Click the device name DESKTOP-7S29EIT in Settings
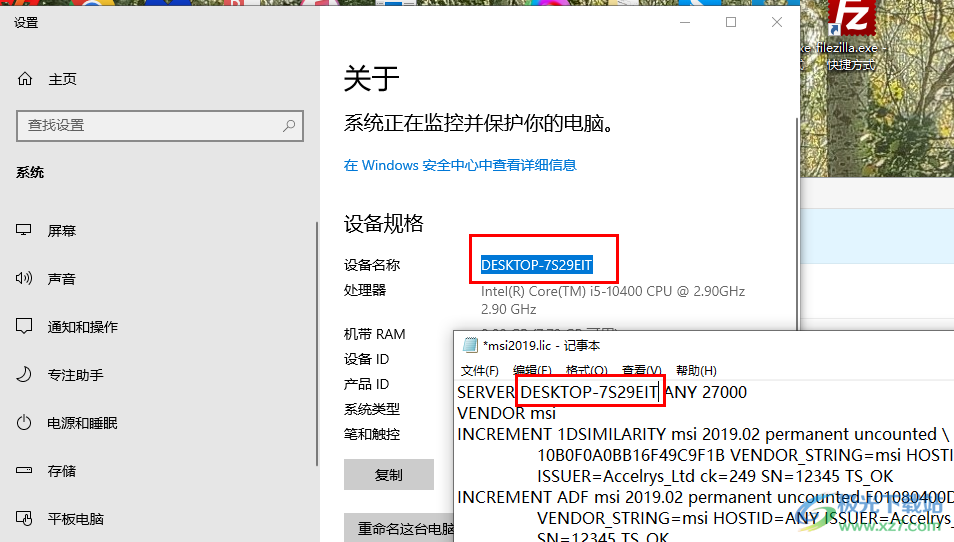954x542 pixels. click(x=537, y=265)
